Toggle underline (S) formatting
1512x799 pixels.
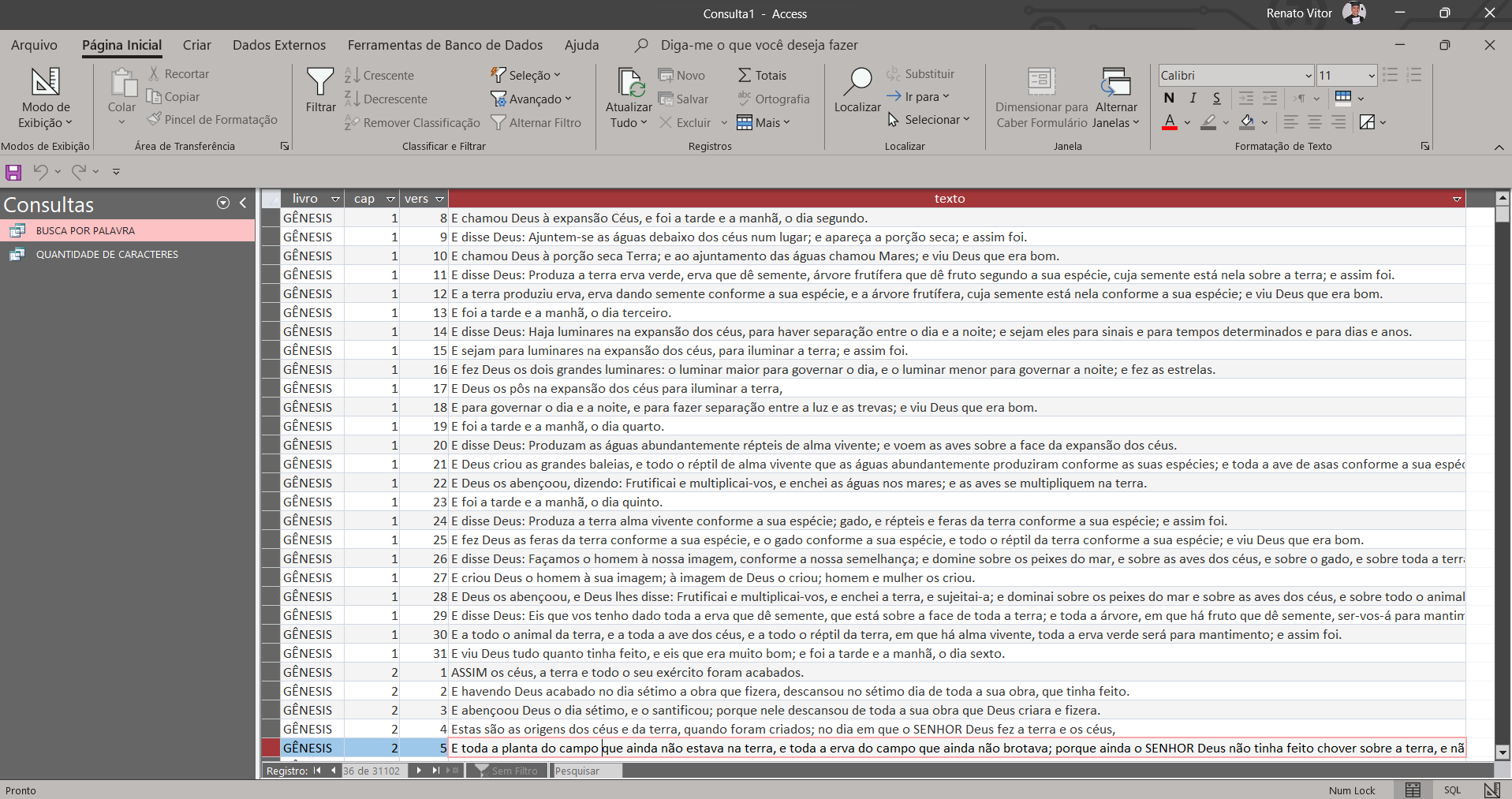(x=1216, y=98)
